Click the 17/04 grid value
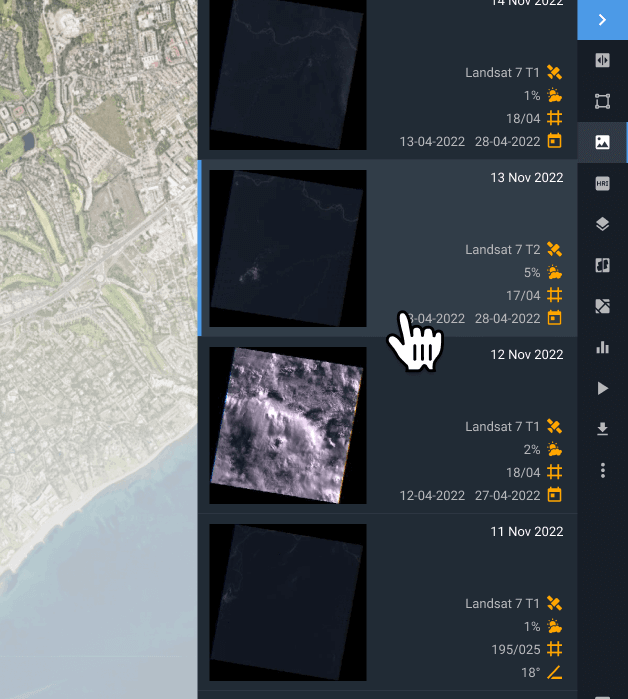This screenshot has width=628, height=699. (x=523, y=296)
